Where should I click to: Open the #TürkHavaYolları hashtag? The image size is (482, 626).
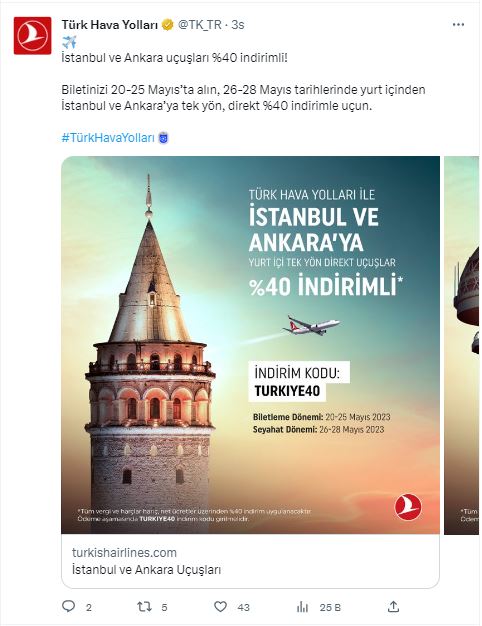click(x=108, y=138)
